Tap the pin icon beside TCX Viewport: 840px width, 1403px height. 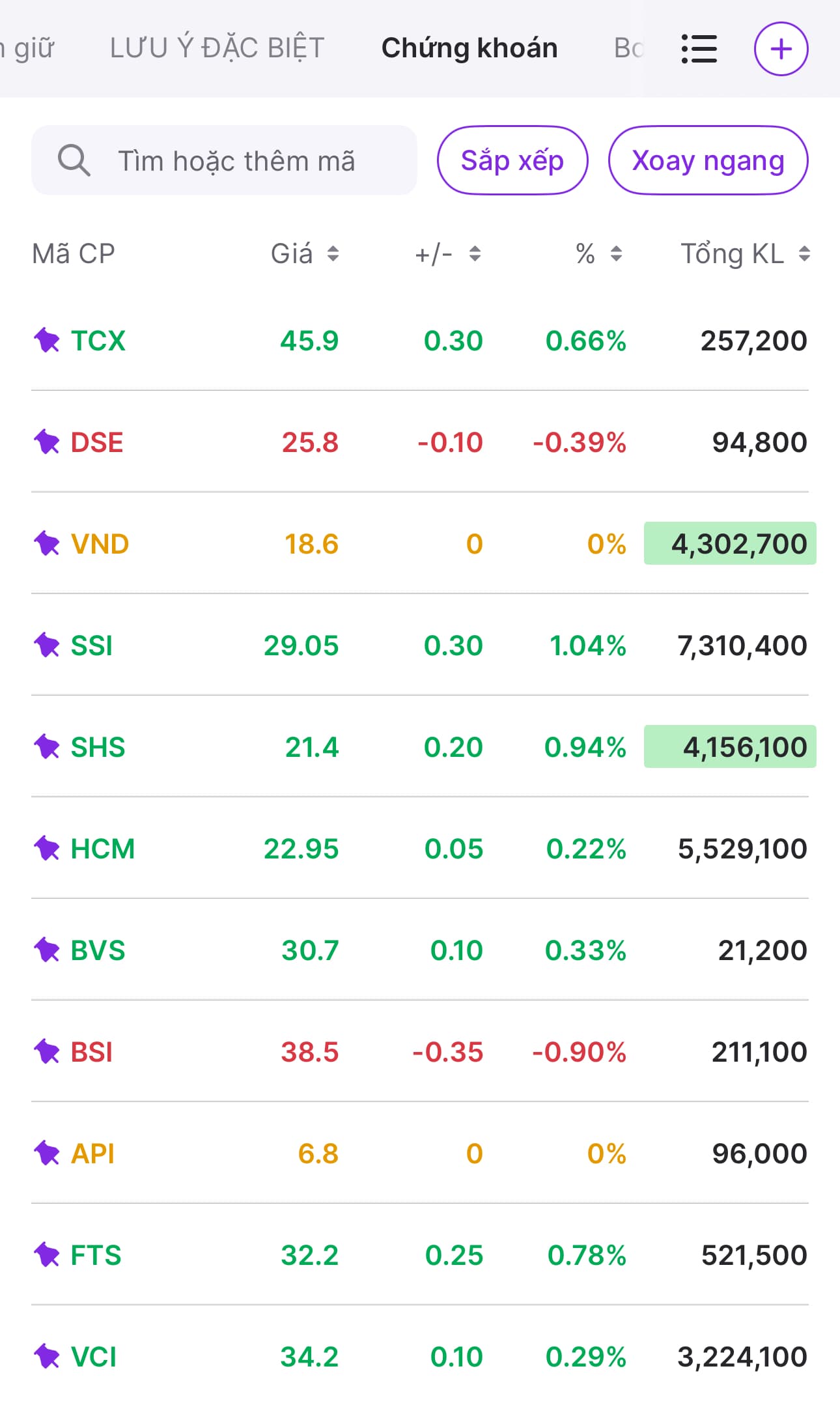pos(47,340)
